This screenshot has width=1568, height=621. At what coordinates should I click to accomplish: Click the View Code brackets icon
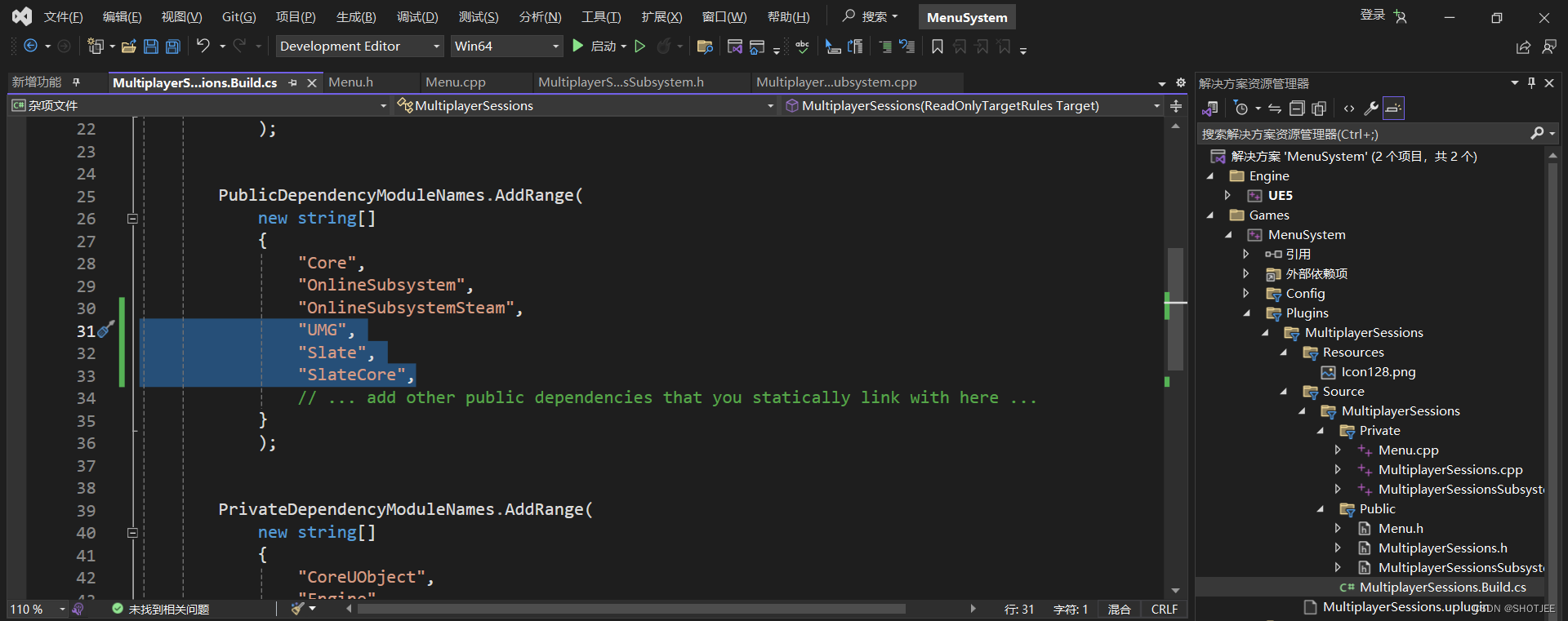pos(1349,108)
